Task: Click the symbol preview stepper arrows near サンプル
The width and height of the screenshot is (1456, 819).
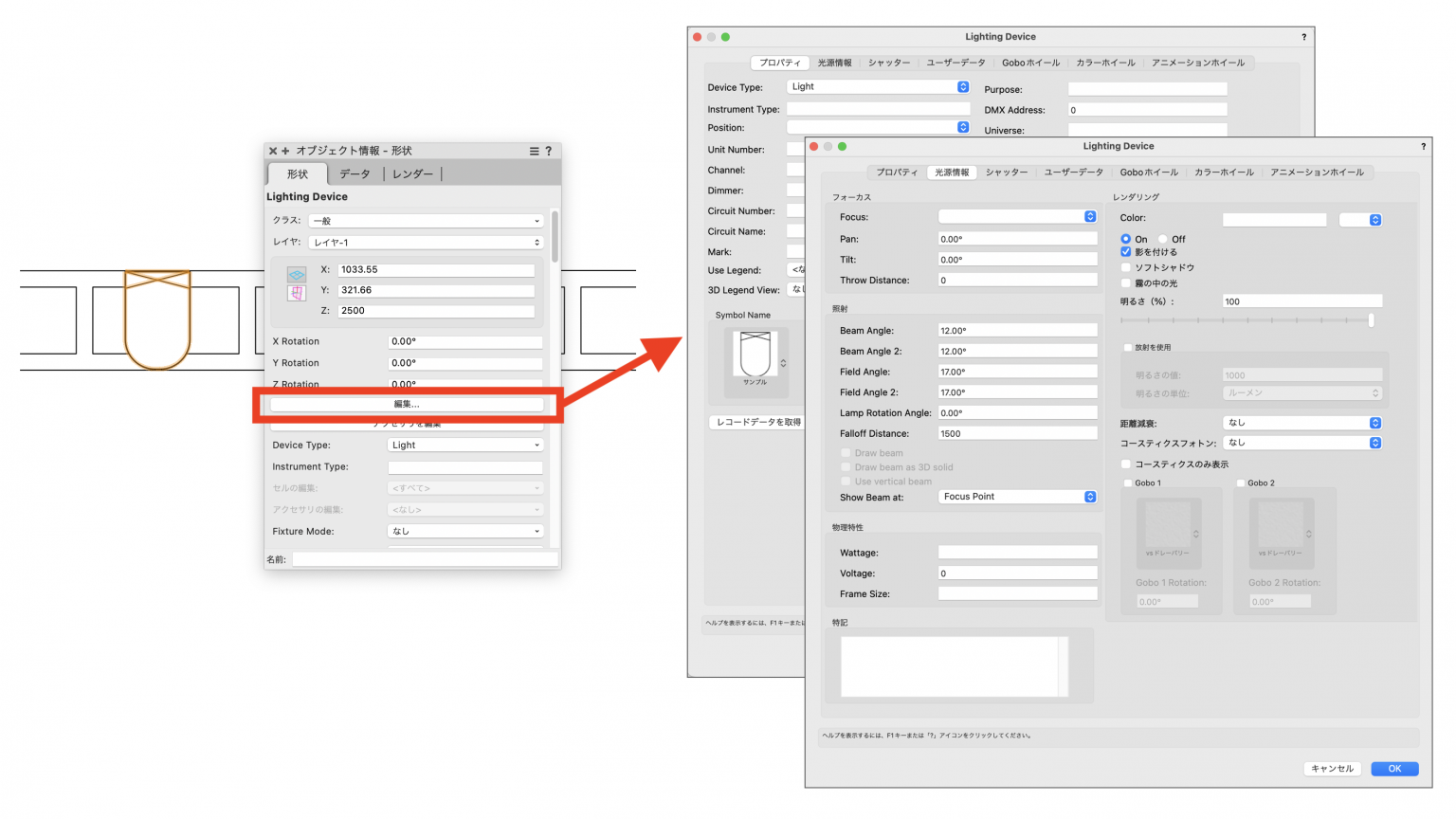Action: pos(783,363)
